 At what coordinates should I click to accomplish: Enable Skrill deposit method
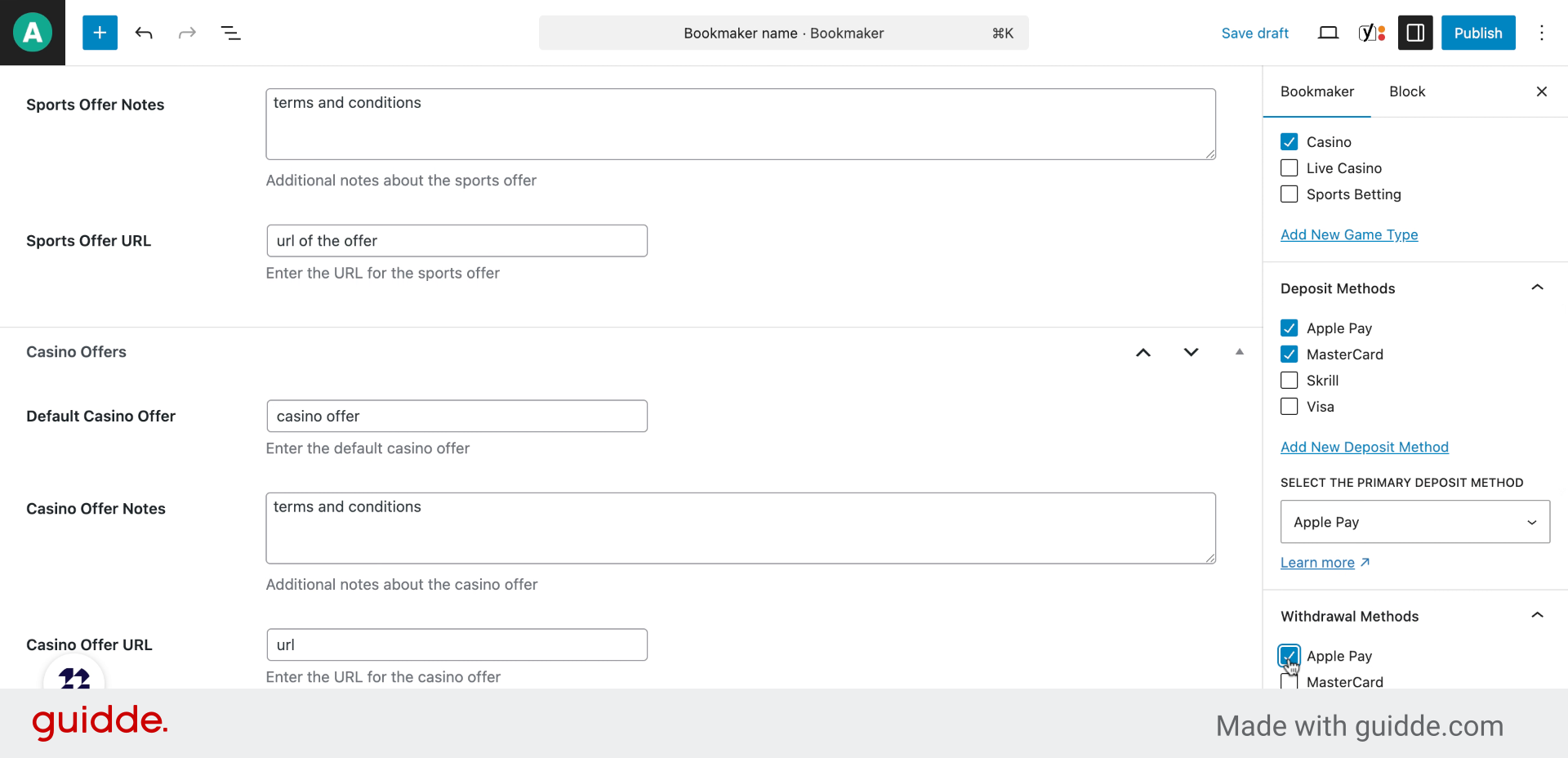point(1289,381)
